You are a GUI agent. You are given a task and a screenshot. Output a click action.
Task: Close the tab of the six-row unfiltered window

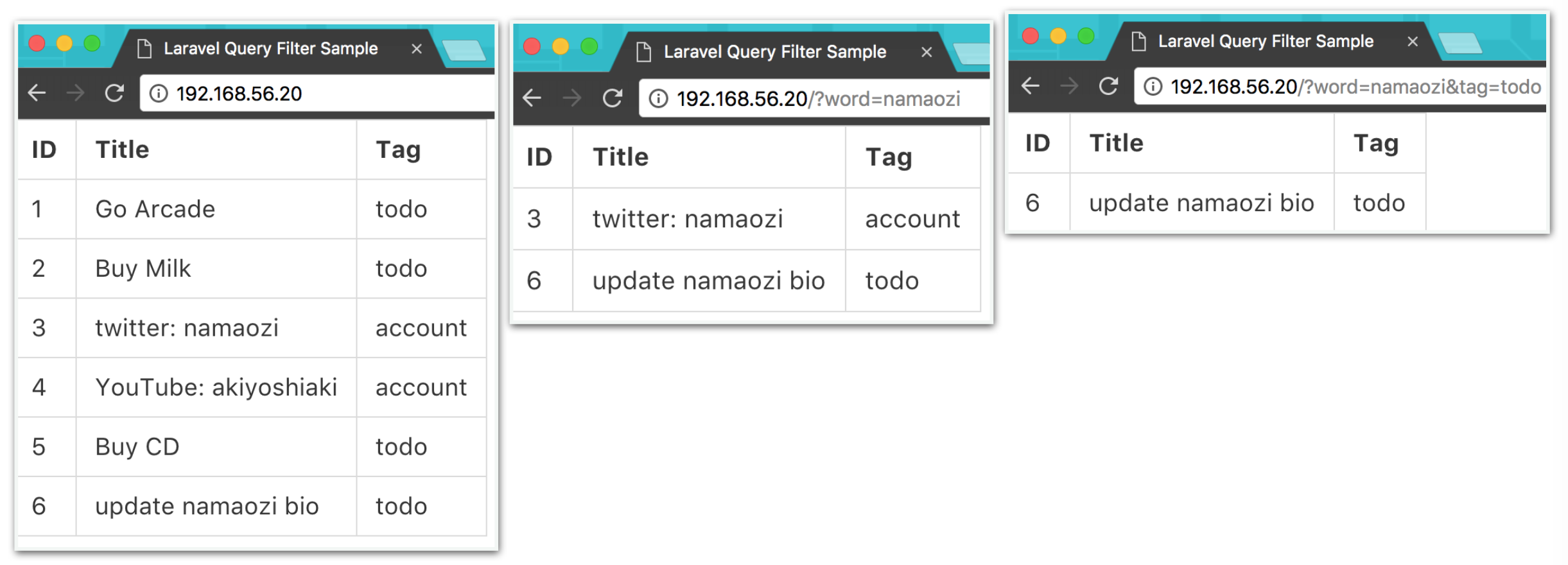417,49
